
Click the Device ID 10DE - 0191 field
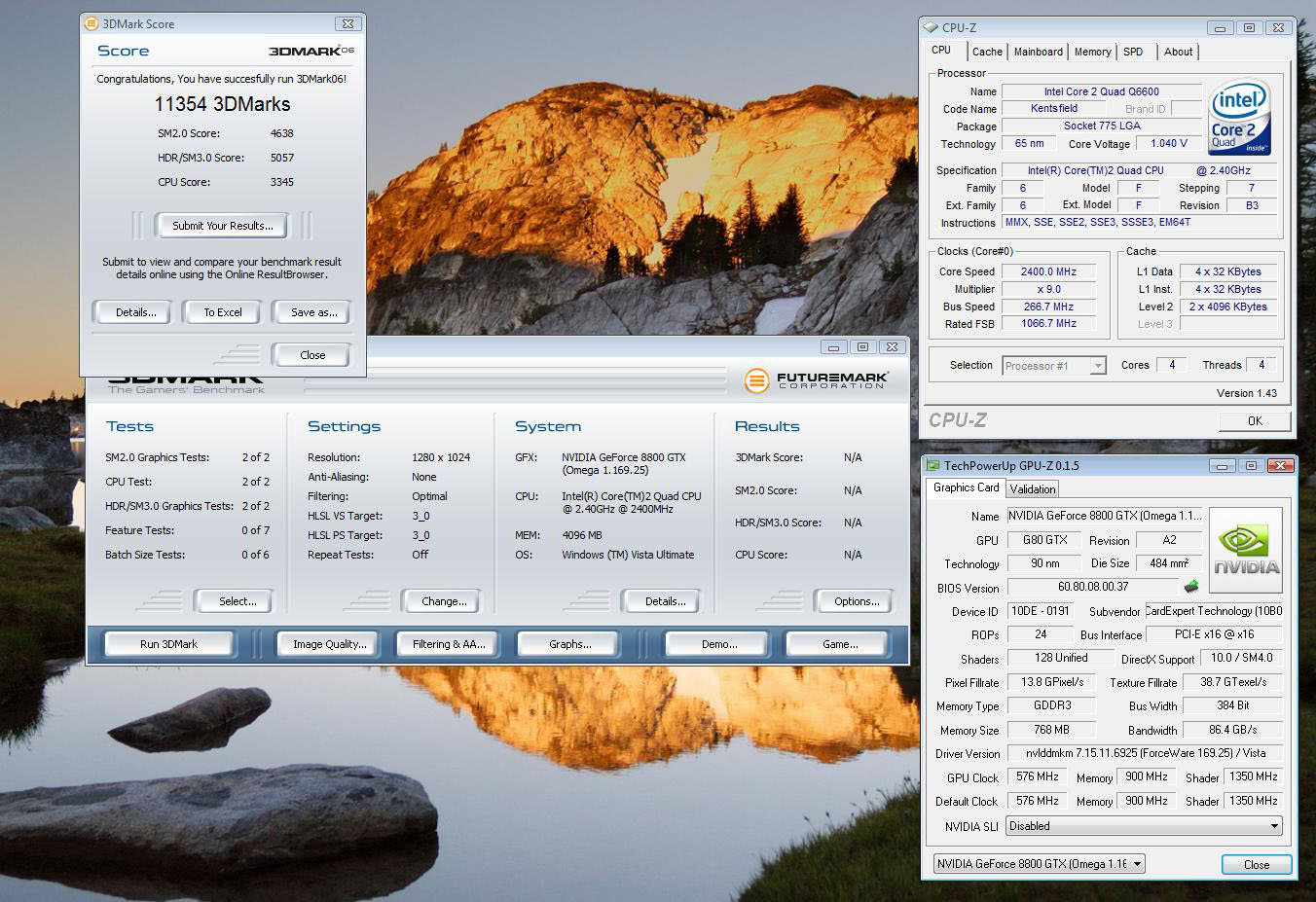pyautogui.click(x=1041, y=611)
